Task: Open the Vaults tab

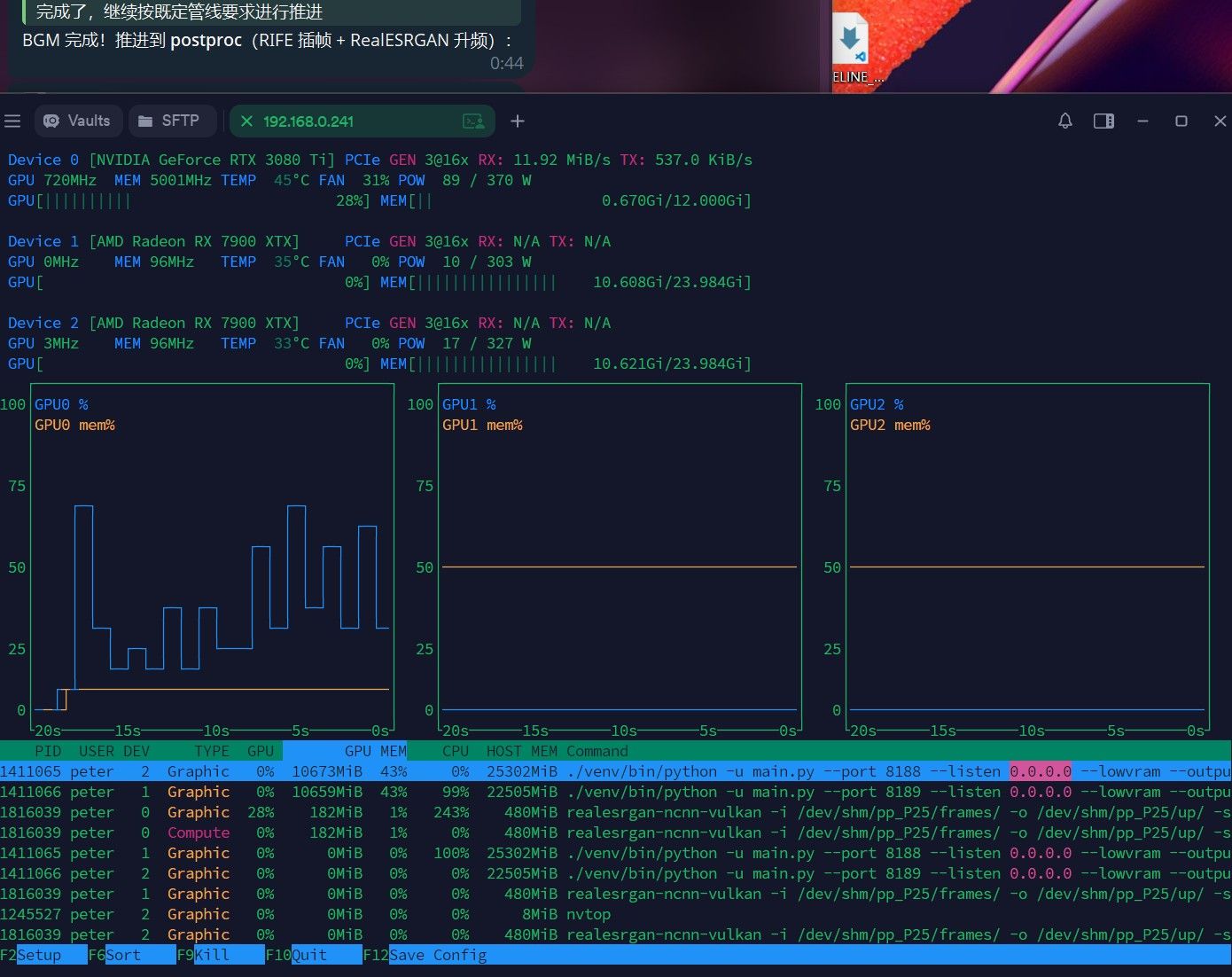Action: coord(78,121)
